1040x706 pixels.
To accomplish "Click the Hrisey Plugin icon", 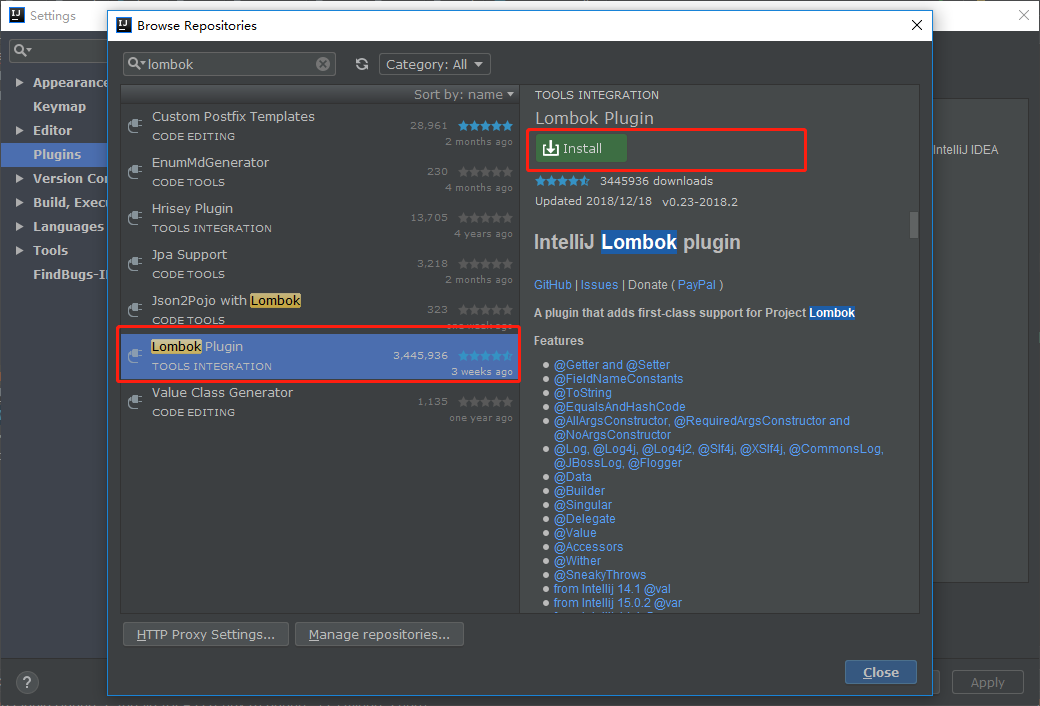I will coord(135,218).
